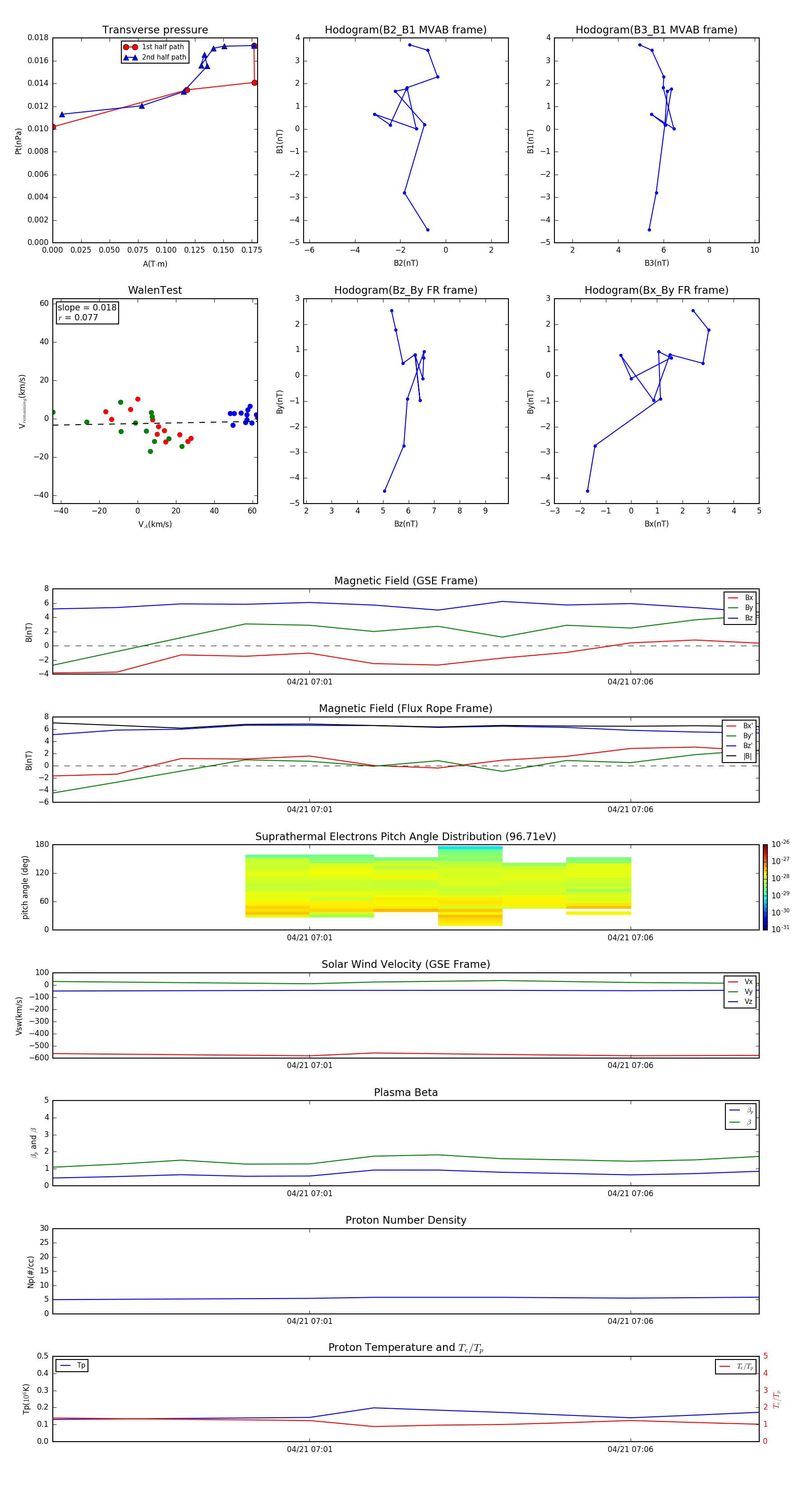Select the βp entry in Plasma Beta legend

coord(741,1110)
